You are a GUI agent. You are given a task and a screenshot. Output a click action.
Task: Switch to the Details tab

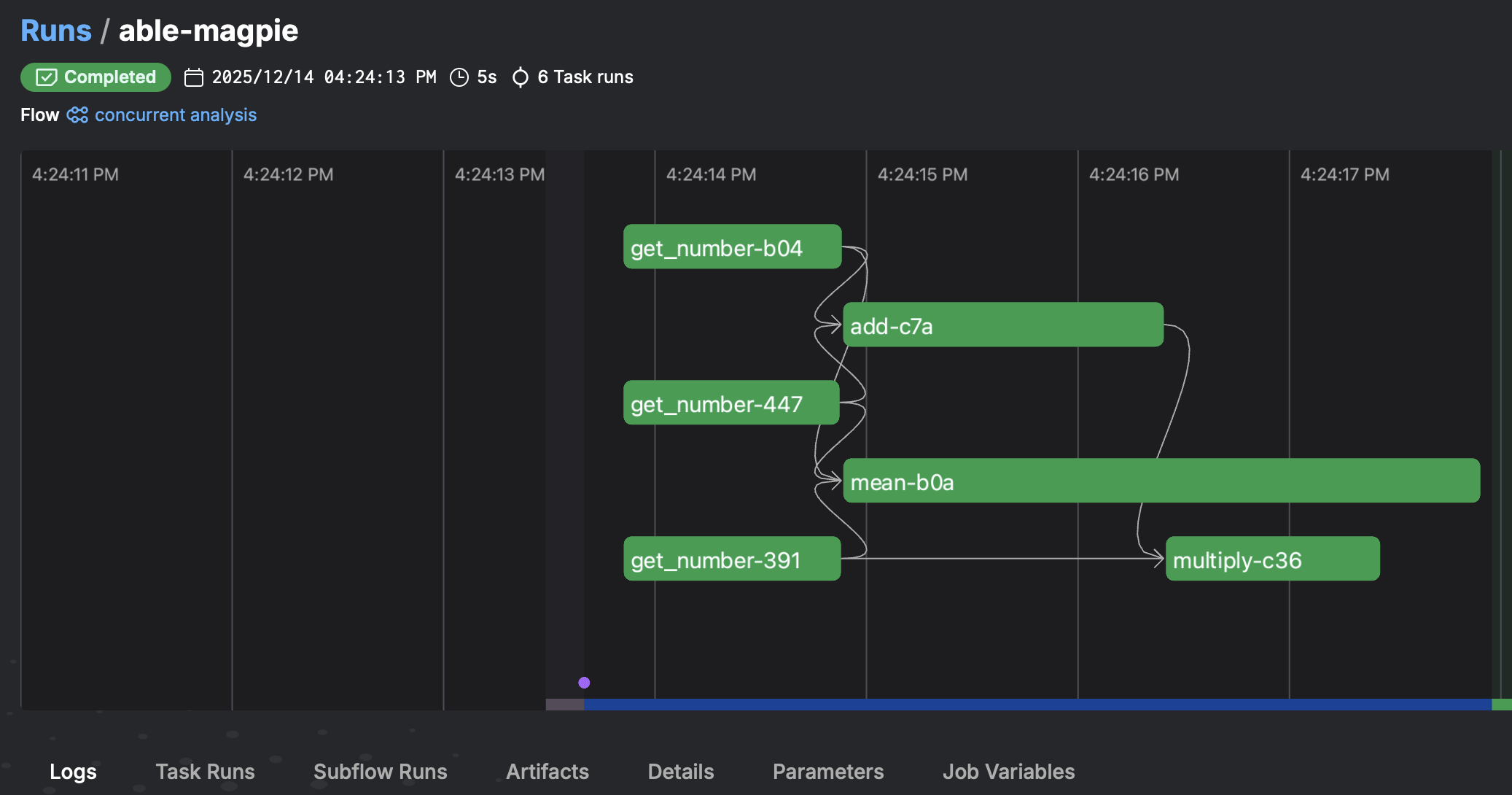680,771
